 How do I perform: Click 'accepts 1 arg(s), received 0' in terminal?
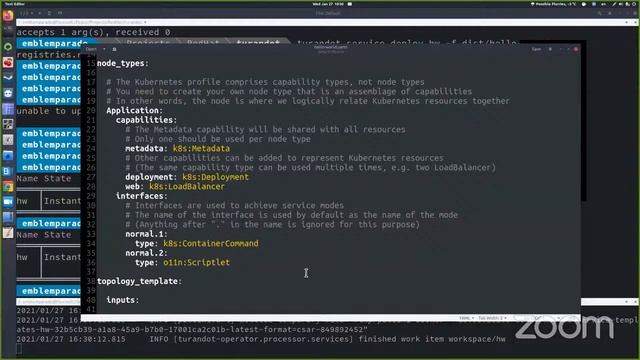pos(93,32)
